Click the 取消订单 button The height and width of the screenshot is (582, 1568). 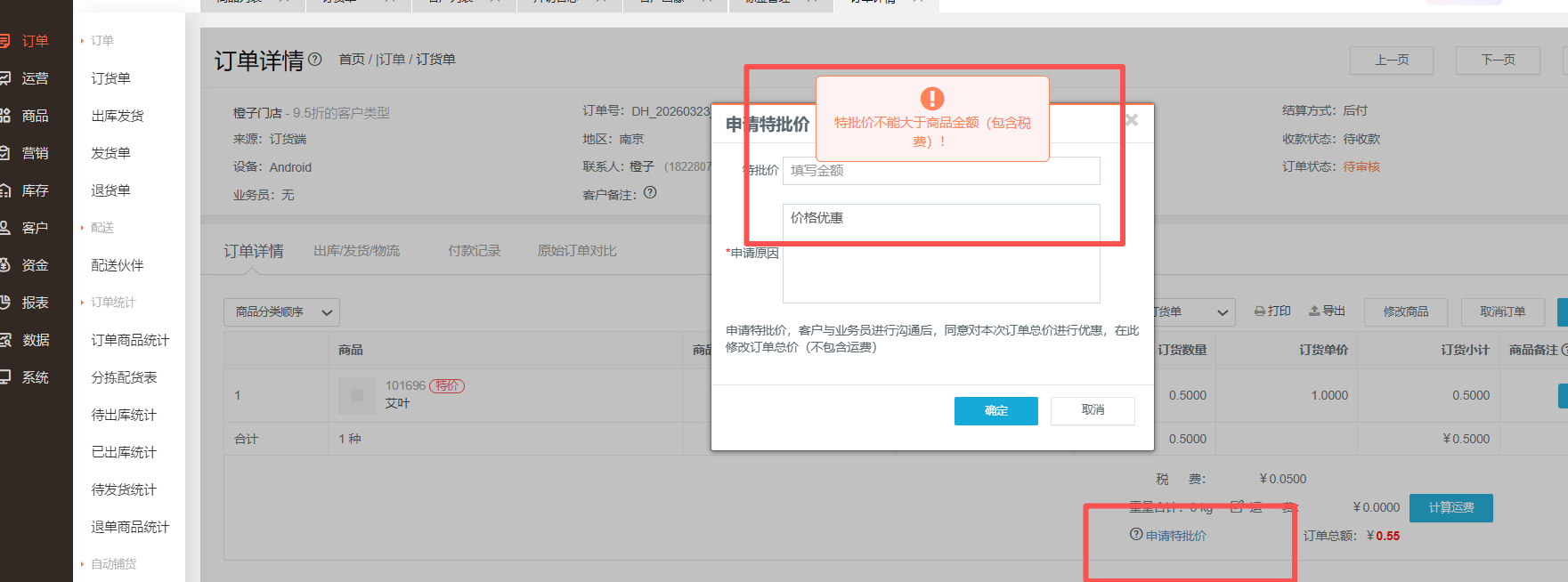1503,311
